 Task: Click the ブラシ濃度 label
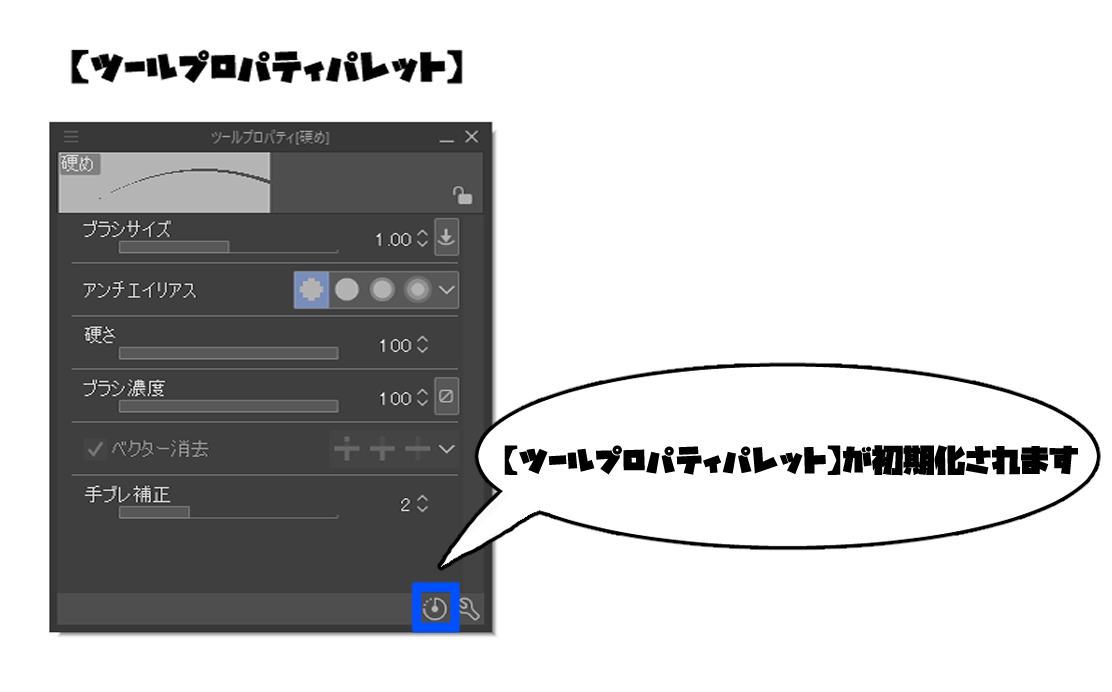(124, 389)
